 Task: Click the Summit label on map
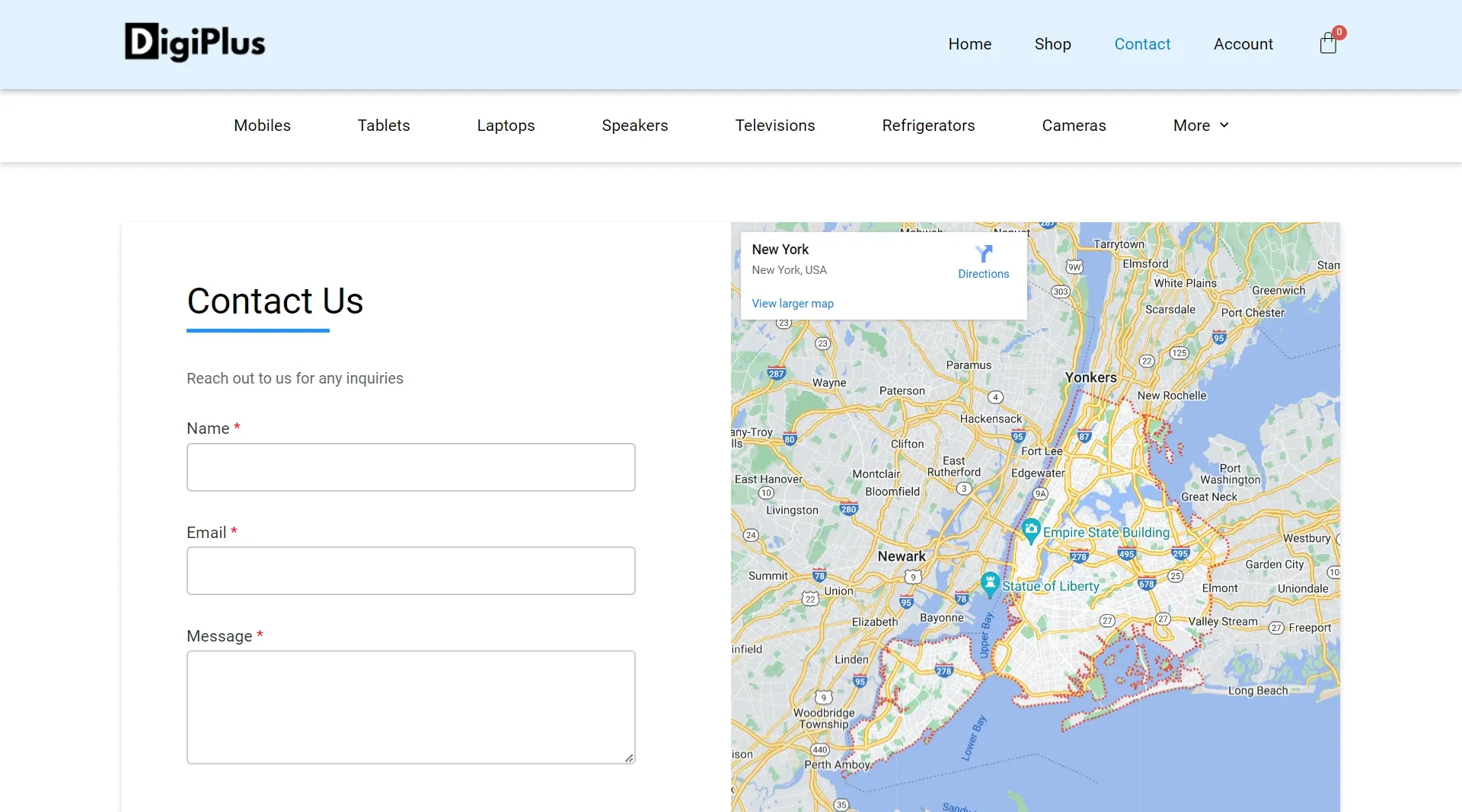point(768,576)
